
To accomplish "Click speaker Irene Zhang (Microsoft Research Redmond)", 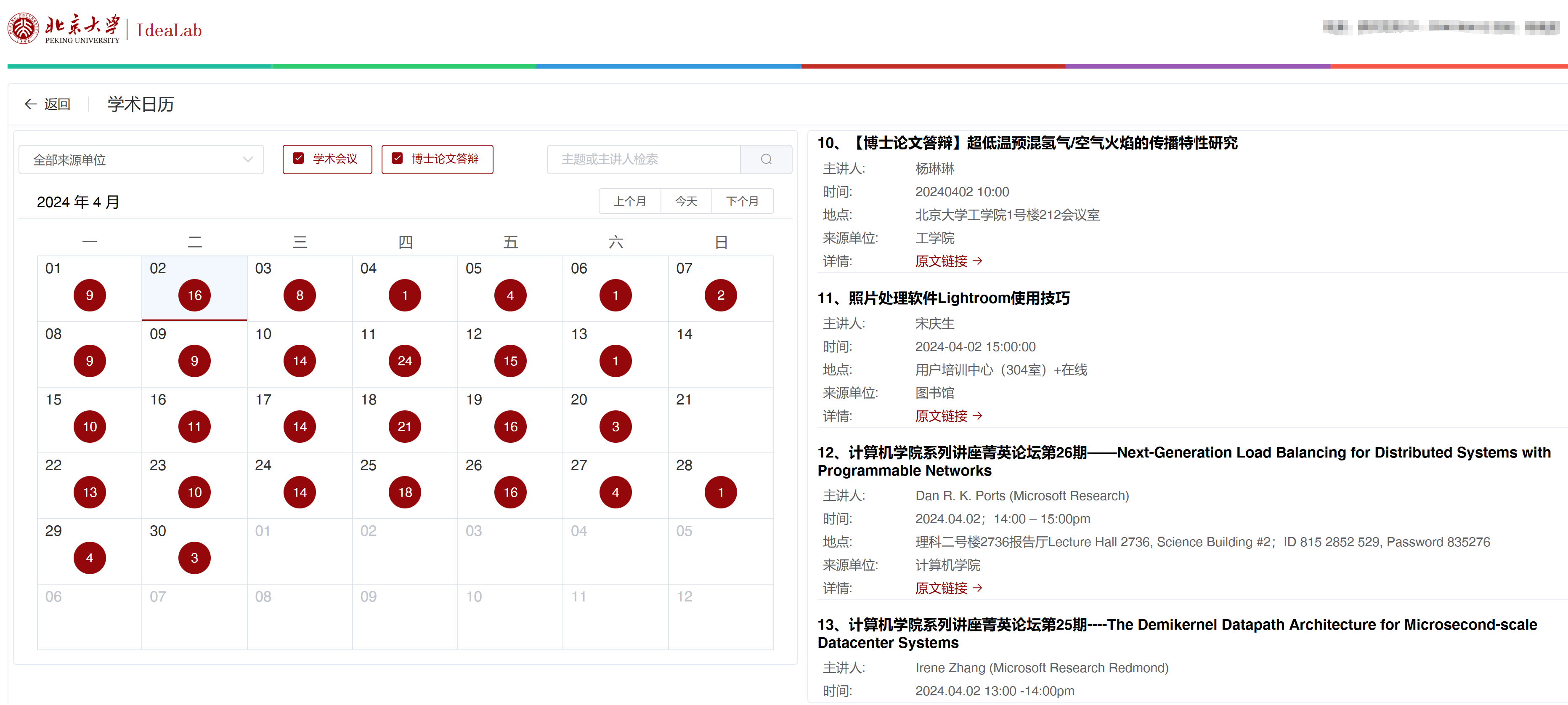I will point(1042,668).
